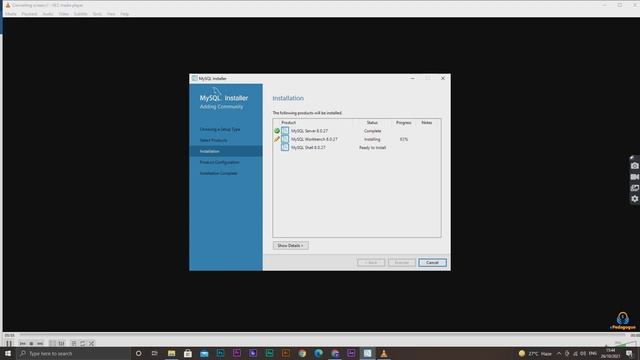The width and height of the screenshot is (640, 360).
Task: Click the greyed Back button in installer
Action: [x=371, y=262]
